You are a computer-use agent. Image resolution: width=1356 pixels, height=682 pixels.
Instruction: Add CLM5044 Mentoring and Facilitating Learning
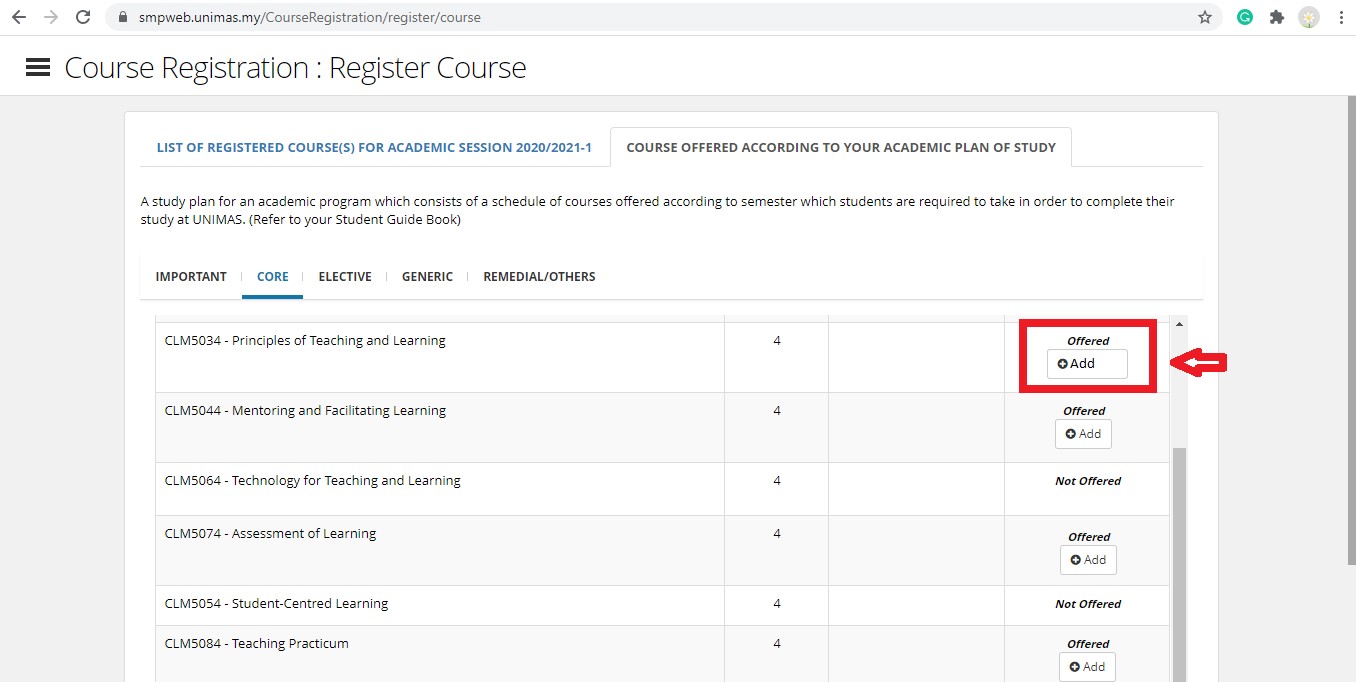(x=1083, y=434)
